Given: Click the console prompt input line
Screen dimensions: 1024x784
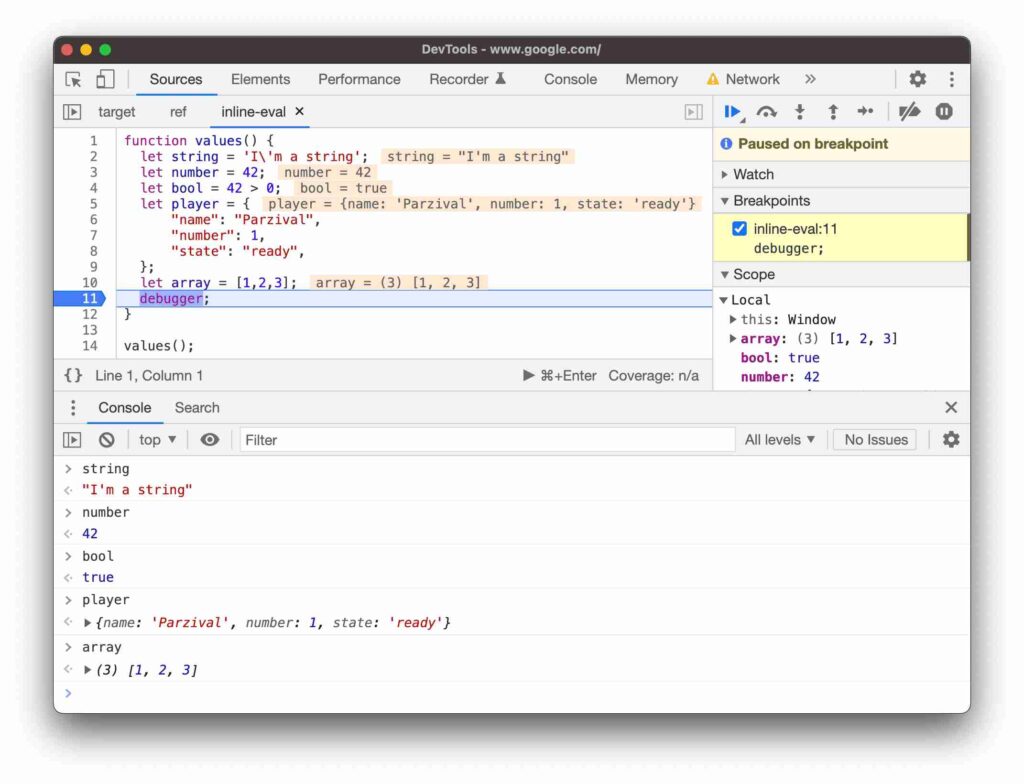Looking at the screenshot, I should tap(513, 693).
